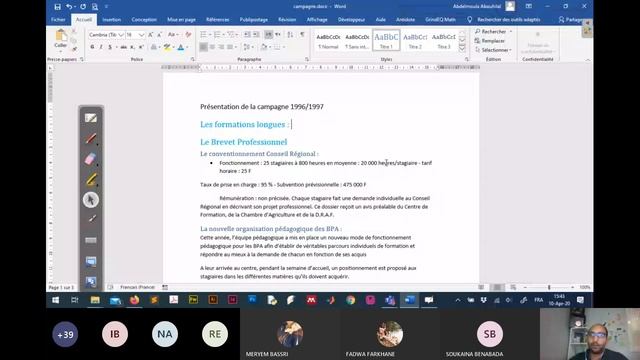Switch to the Mise en page tab
Viewport: 640px width, 360px height.
click(x=181, y=20)
